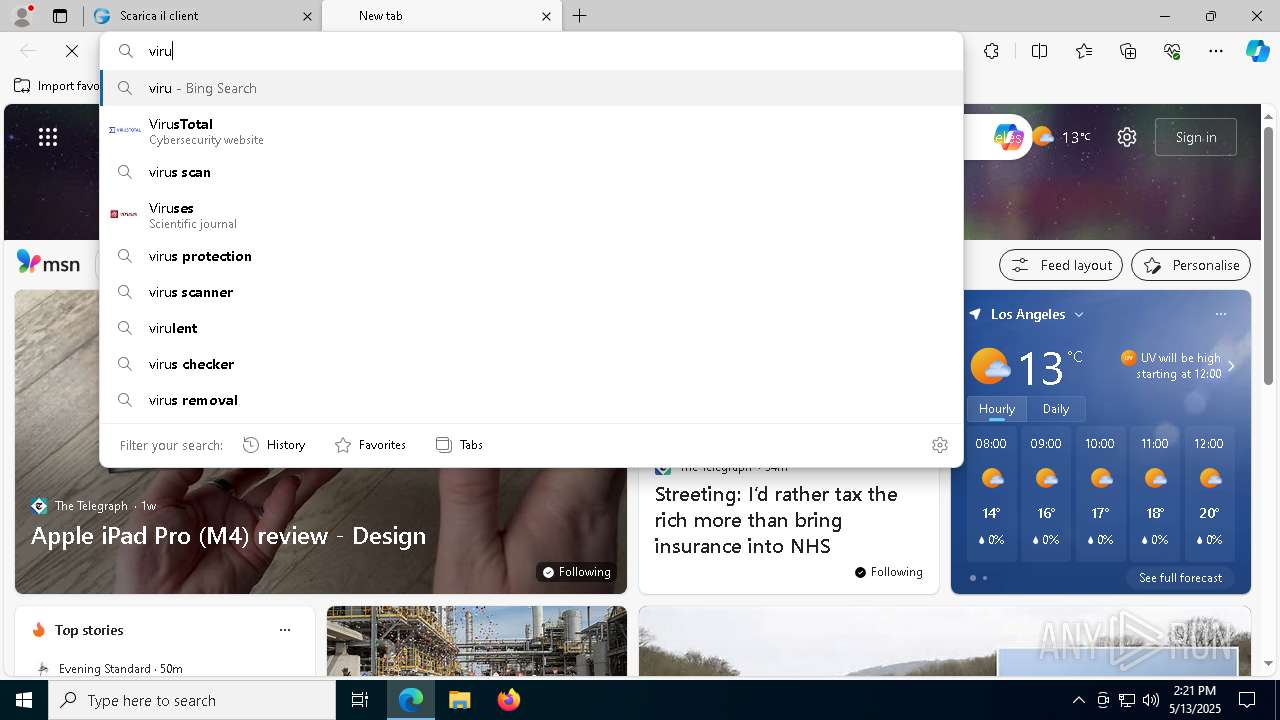The width and height of the screenshot is (1280, 720).
Task: Open the 13°C weather widget in header
Action: coord(1061,137)
